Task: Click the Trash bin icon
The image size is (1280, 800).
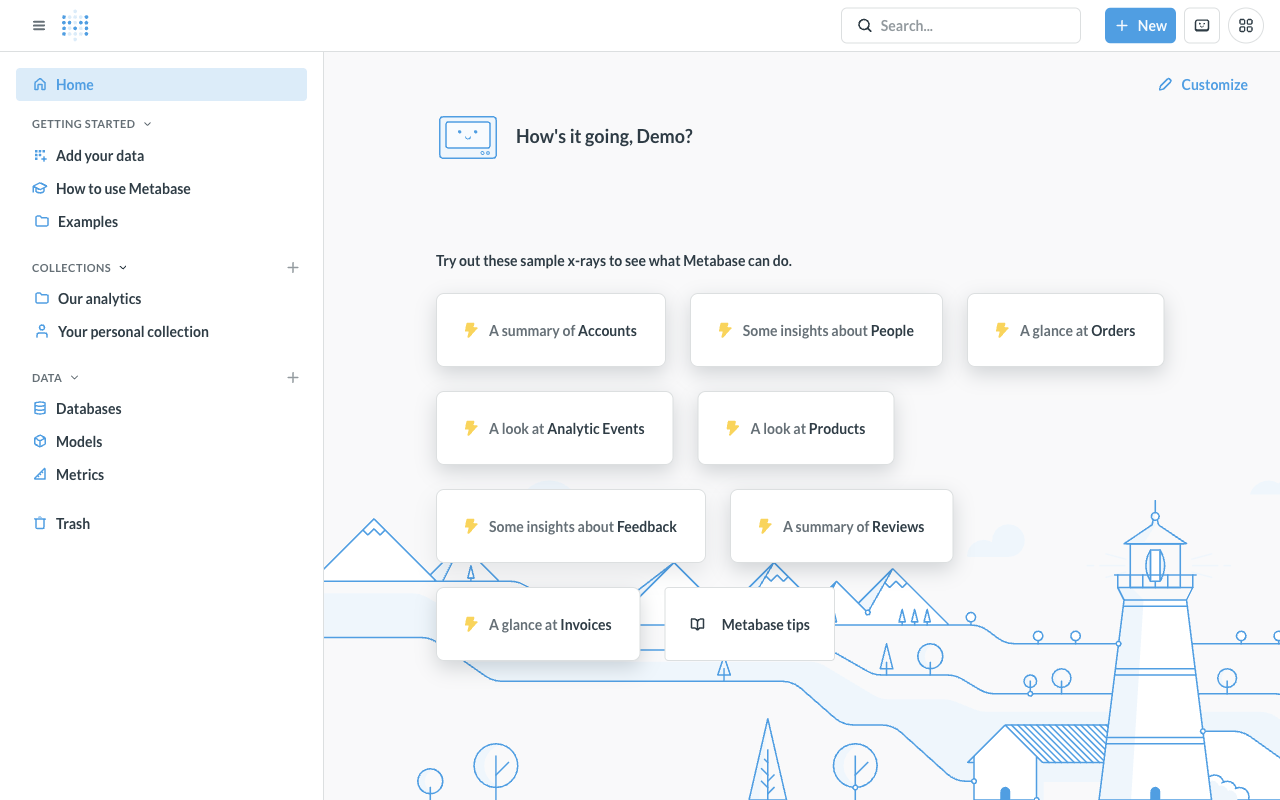Action: [x=40, y=524]
